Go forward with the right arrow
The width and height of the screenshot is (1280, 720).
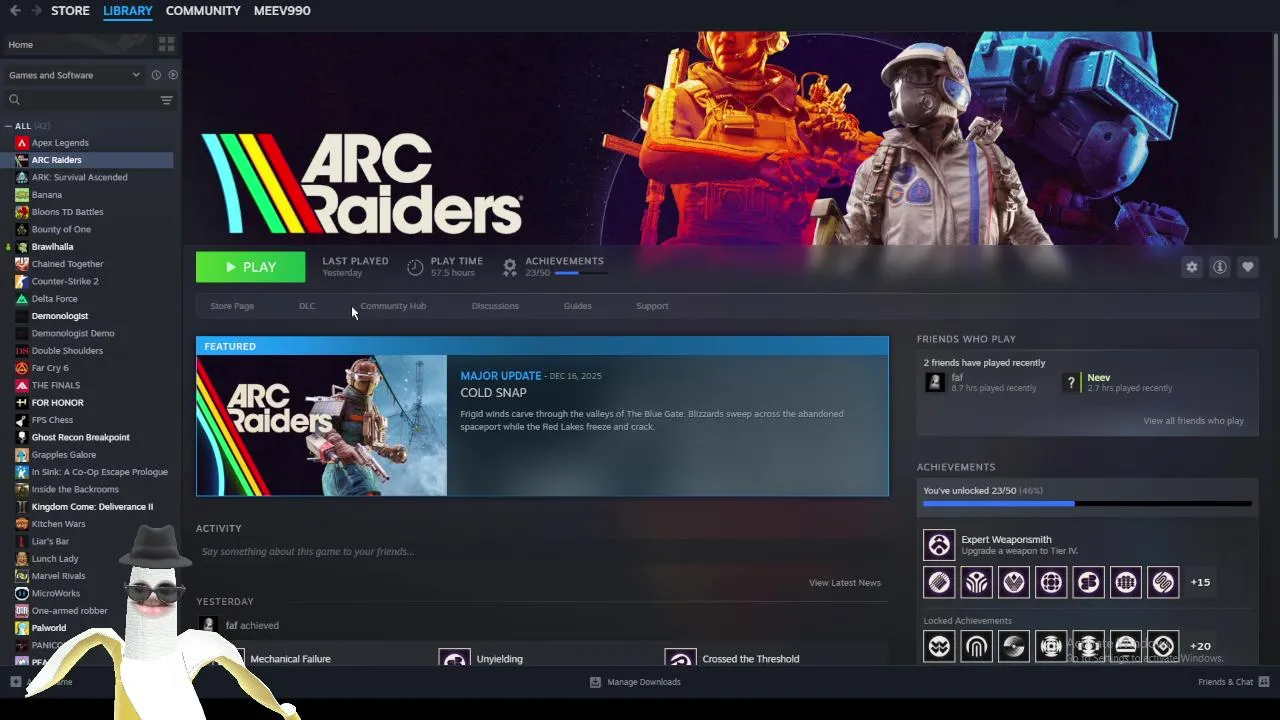pos(37,10)
